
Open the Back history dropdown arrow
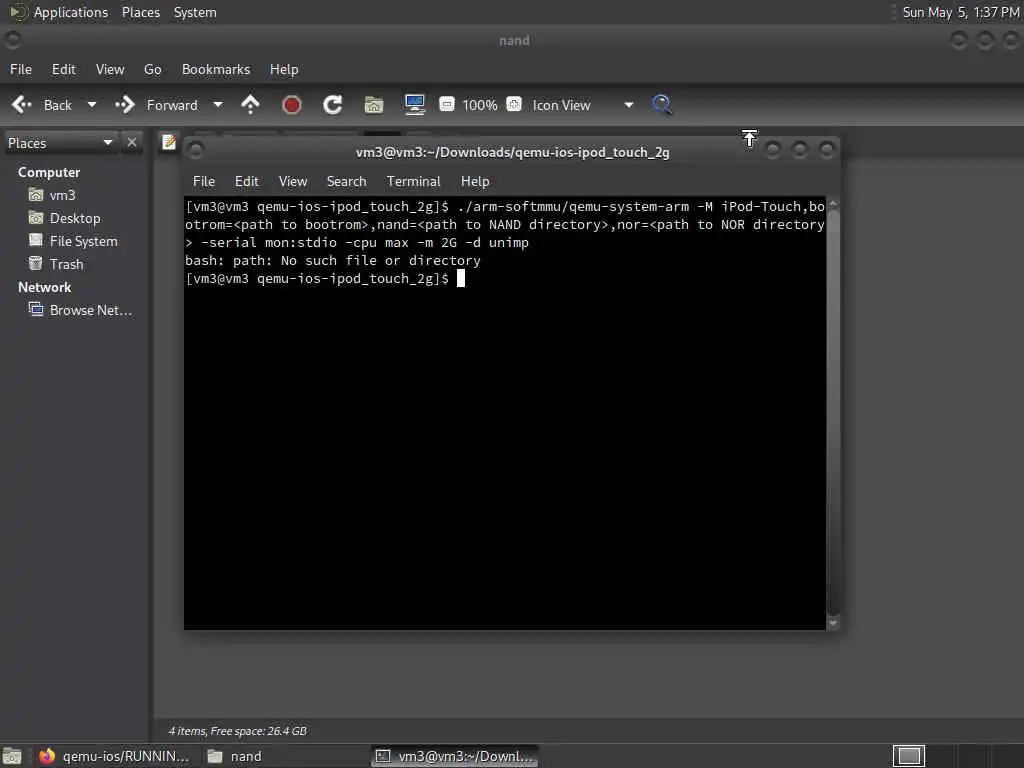[91, 104]
